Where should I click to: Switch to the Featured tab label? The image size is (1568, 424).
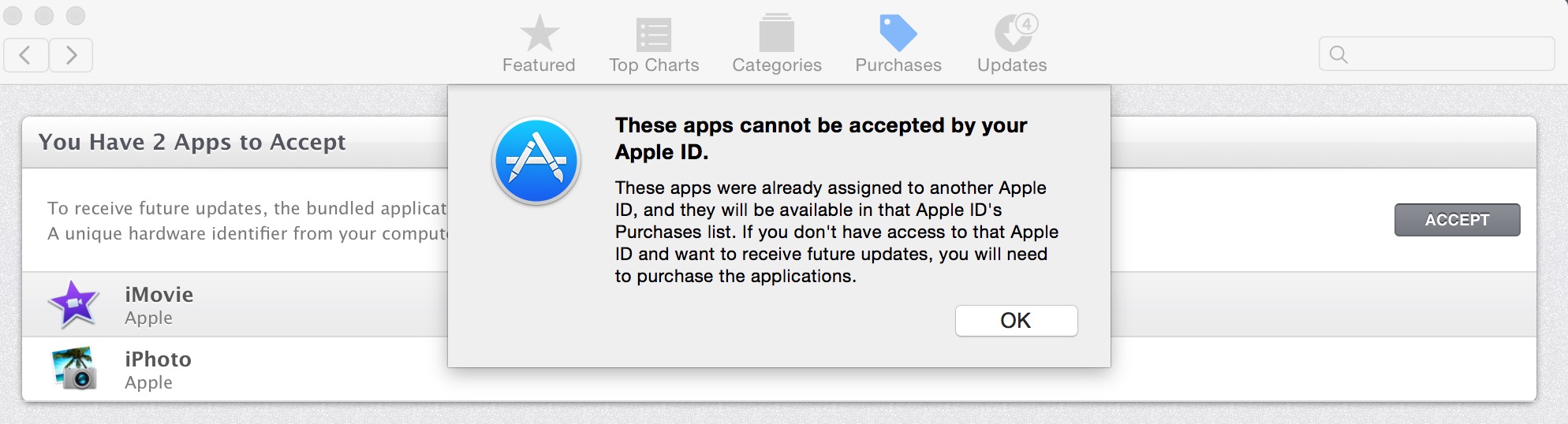[539, 65]
